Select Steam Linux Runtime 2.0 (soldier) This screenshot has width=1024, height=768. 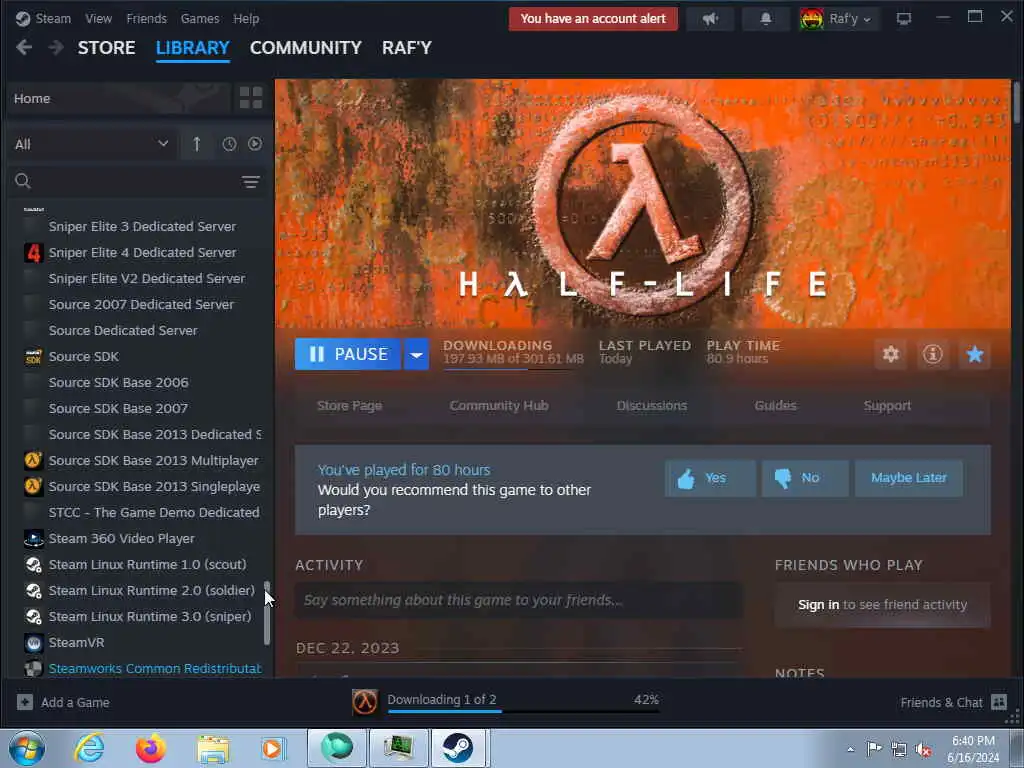[152, 590]
